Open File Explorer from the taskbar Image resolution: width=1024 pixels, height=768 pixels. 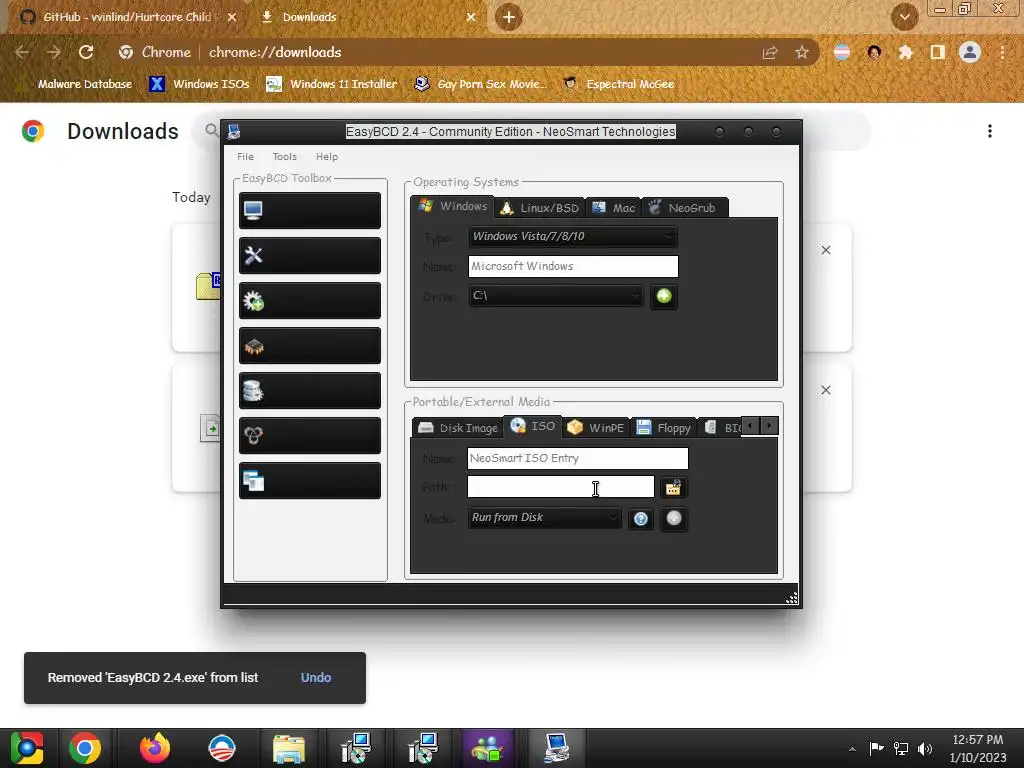pyautogui.click(x=289, y=748)
